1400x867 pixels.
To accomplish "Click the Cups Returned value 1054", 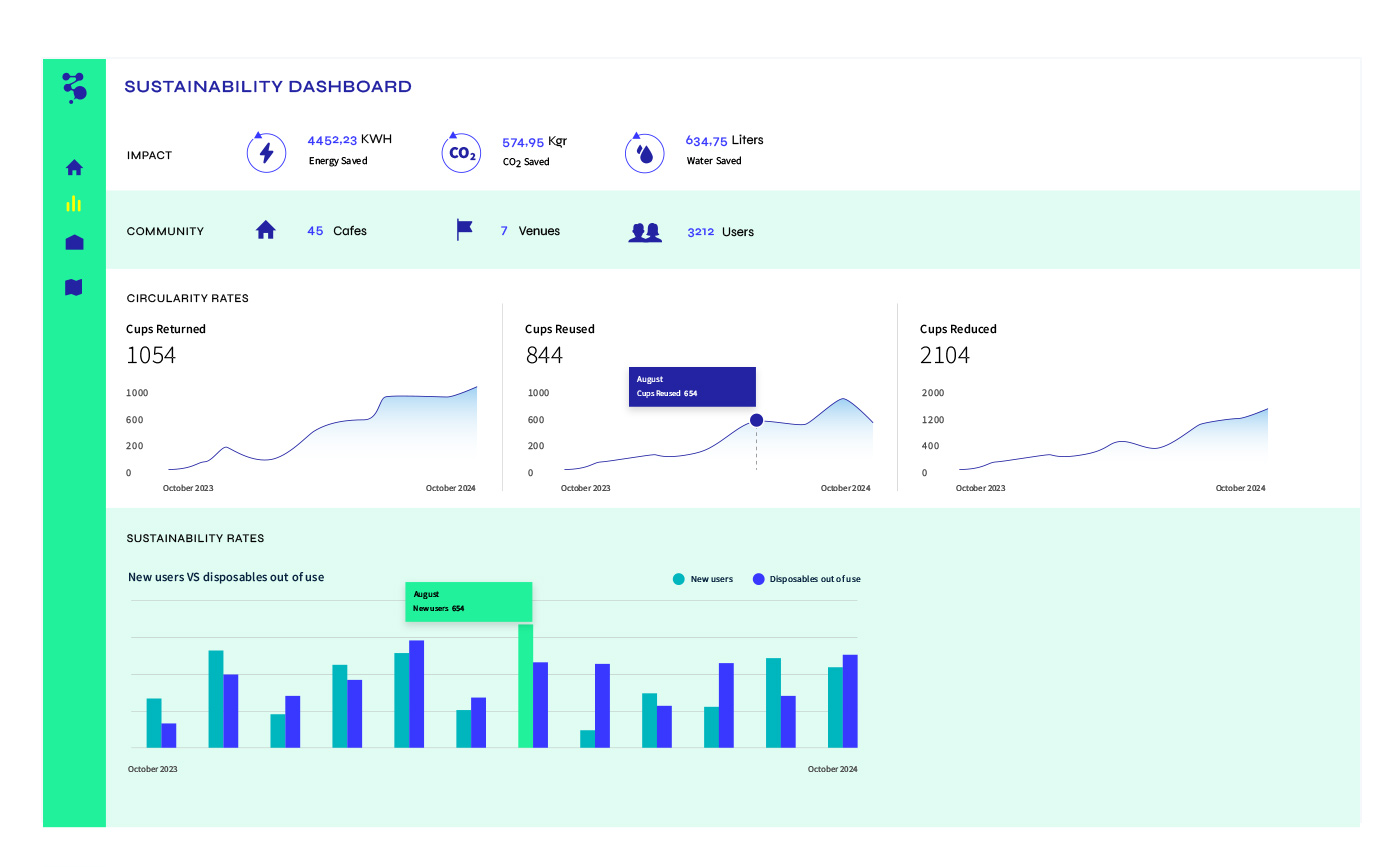I will coord(151,355).
